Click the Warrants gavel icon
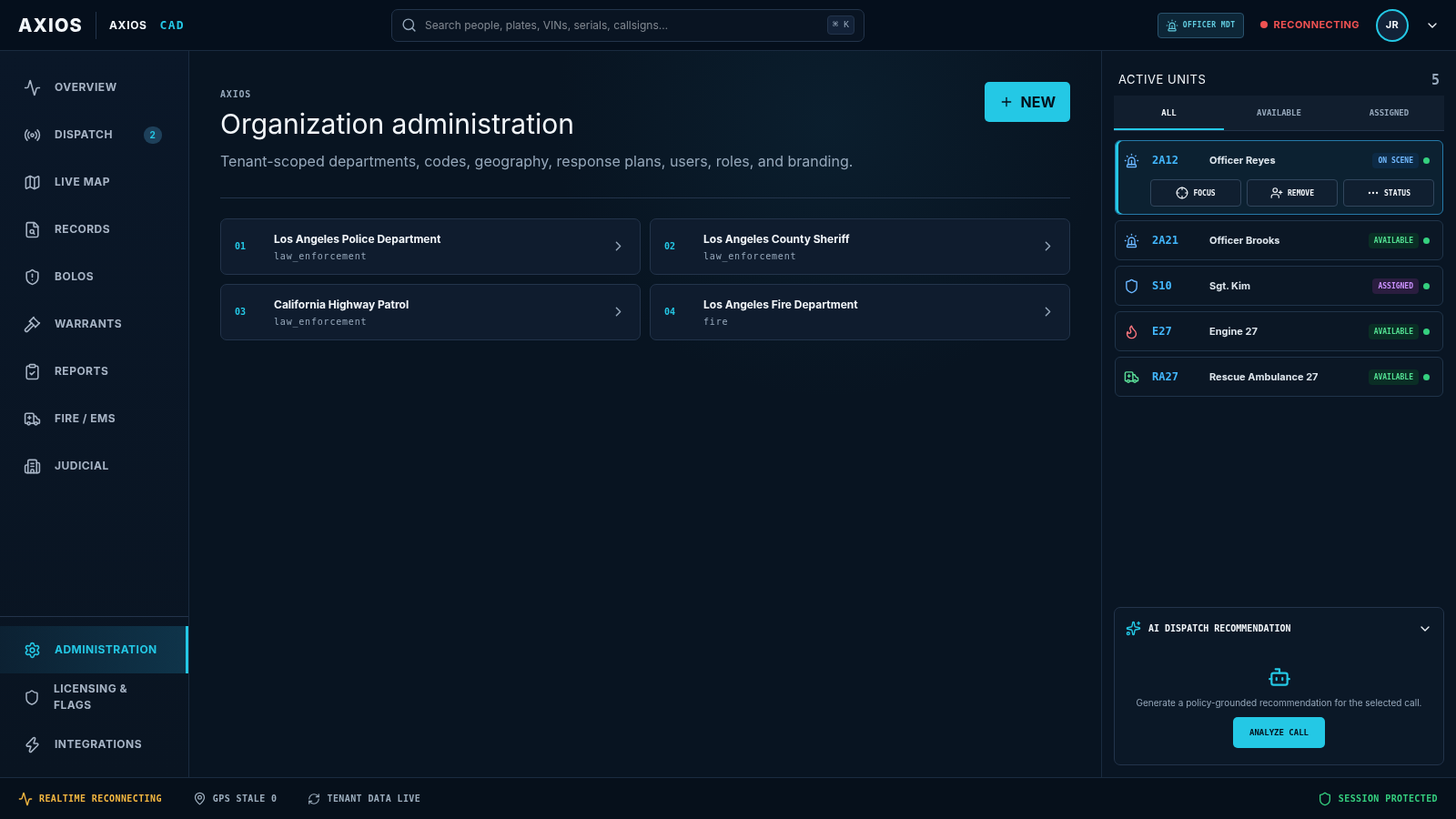Viewport: 1456px width, 819px height. pos(33,324)
